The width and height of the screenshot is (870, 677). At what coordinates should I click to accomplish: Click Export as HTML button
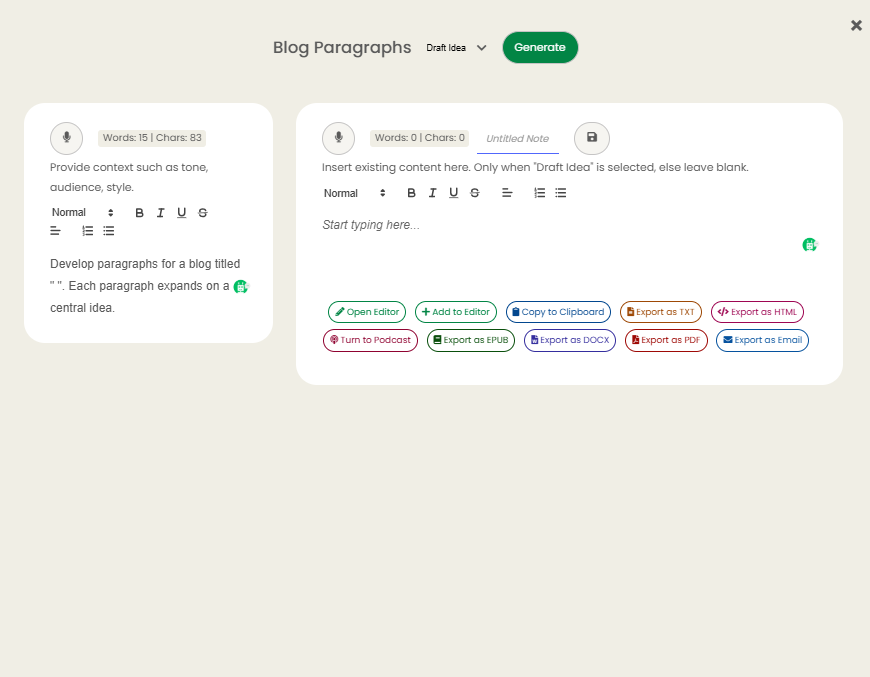click(757, 312)
